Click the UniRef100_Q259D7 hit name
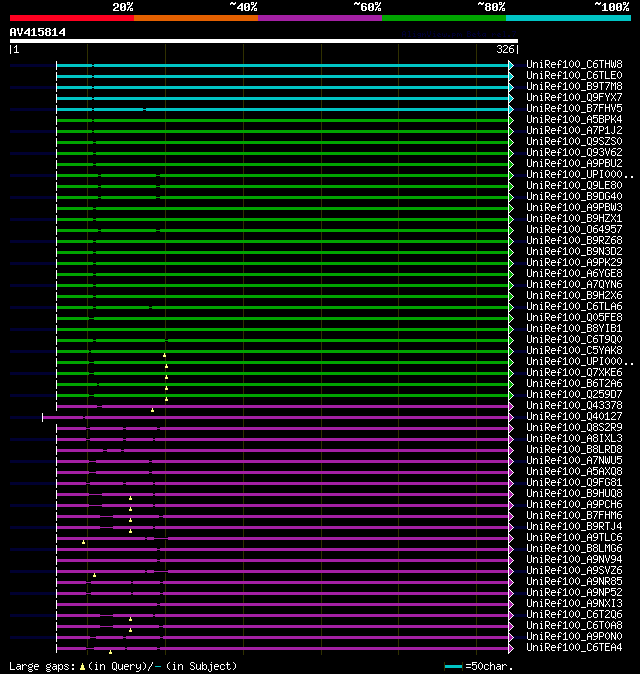 click(574, 395)
